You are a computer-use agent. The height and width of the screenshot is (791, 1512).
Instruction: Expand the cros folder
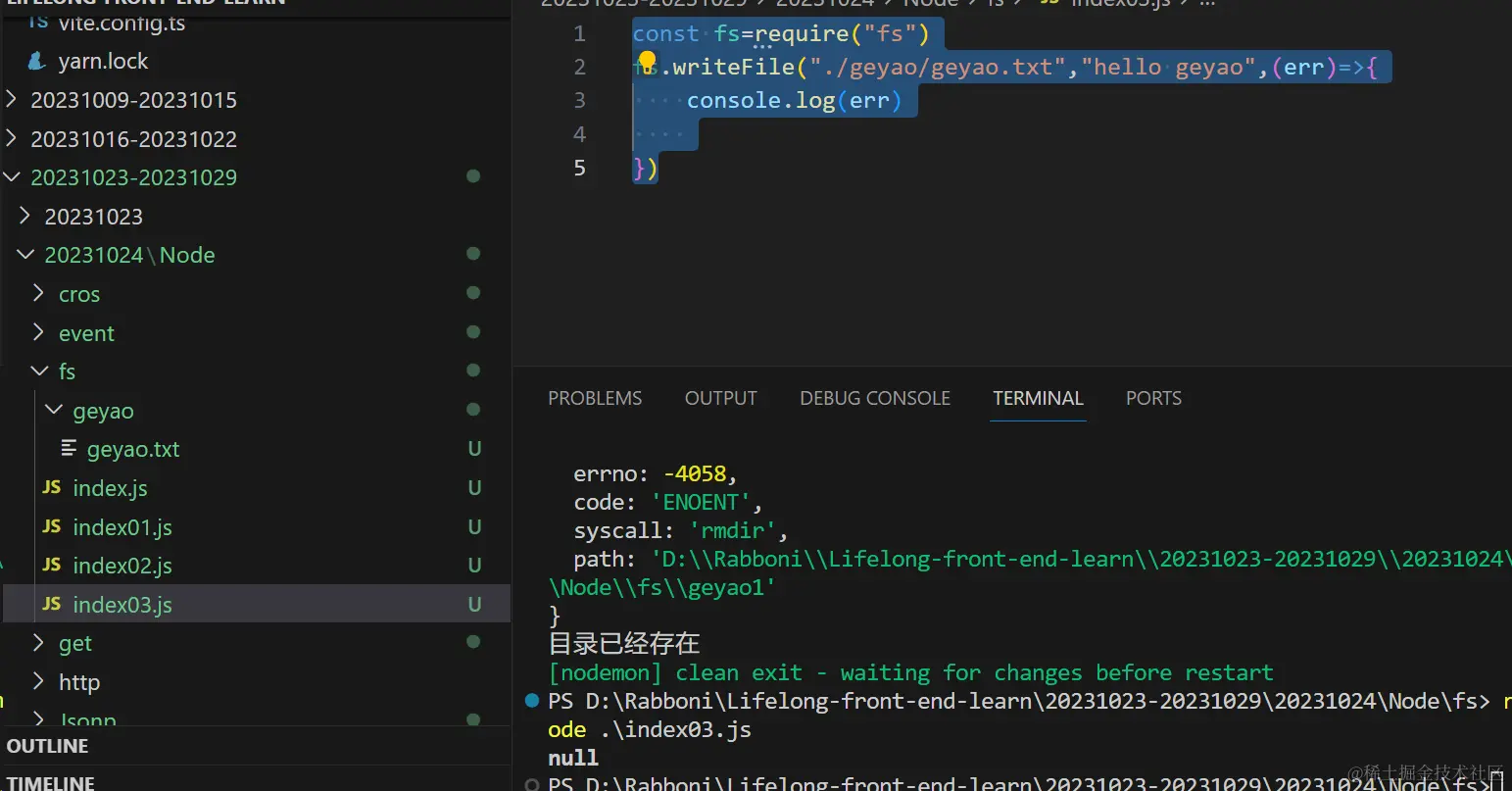pos(39,293)
